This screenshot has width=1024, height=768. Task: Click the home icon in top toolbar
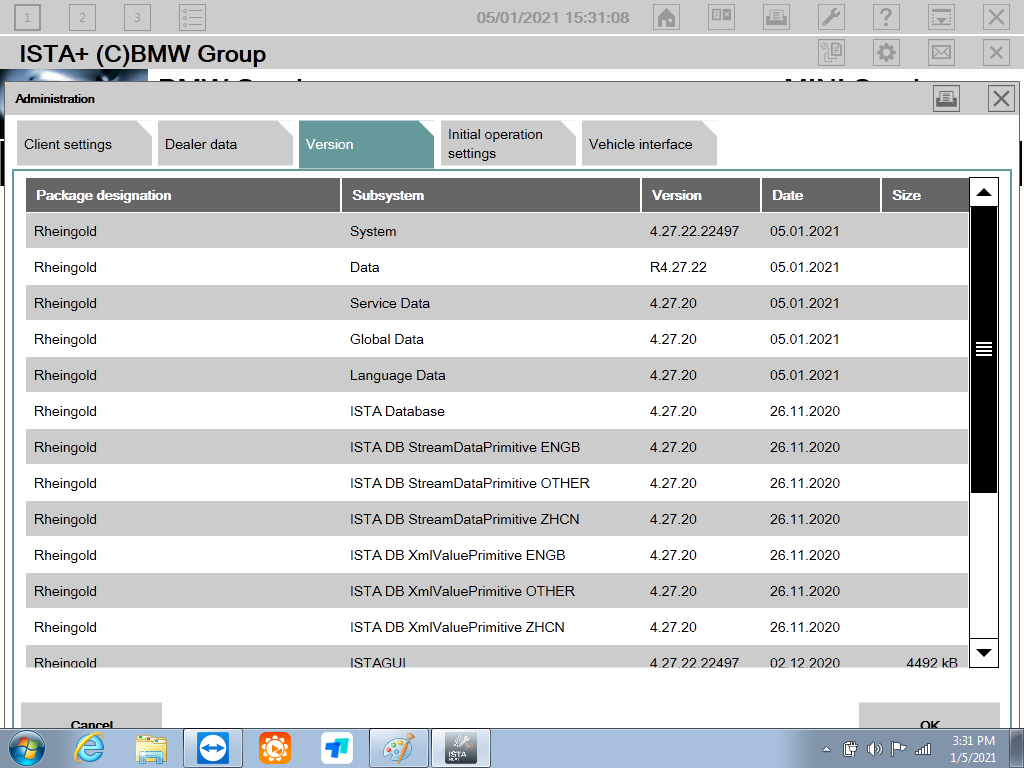pyautogui.click(x=667, y=17)
